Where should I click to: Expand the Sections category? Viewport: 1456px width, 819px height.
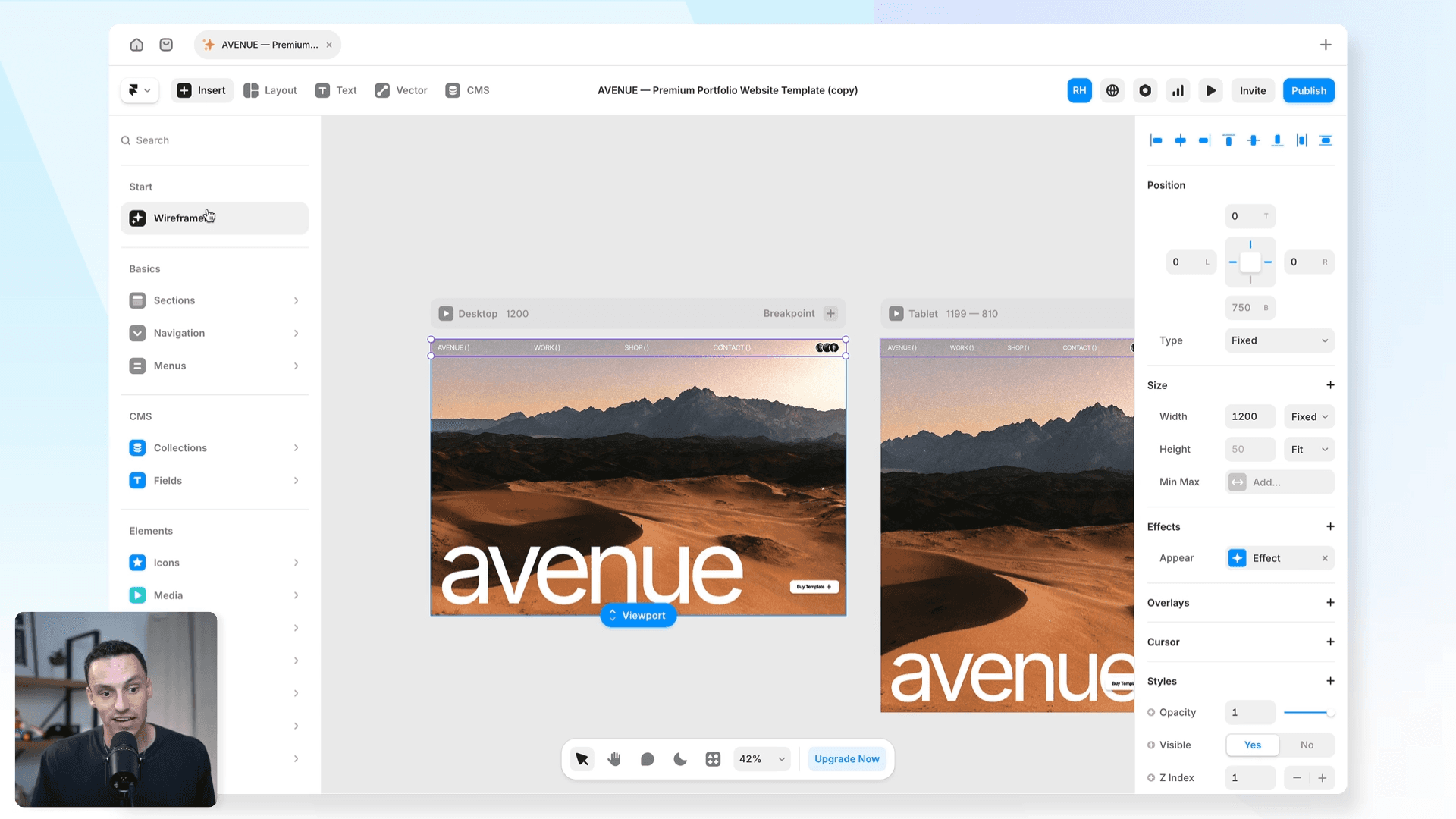[215, 300]
